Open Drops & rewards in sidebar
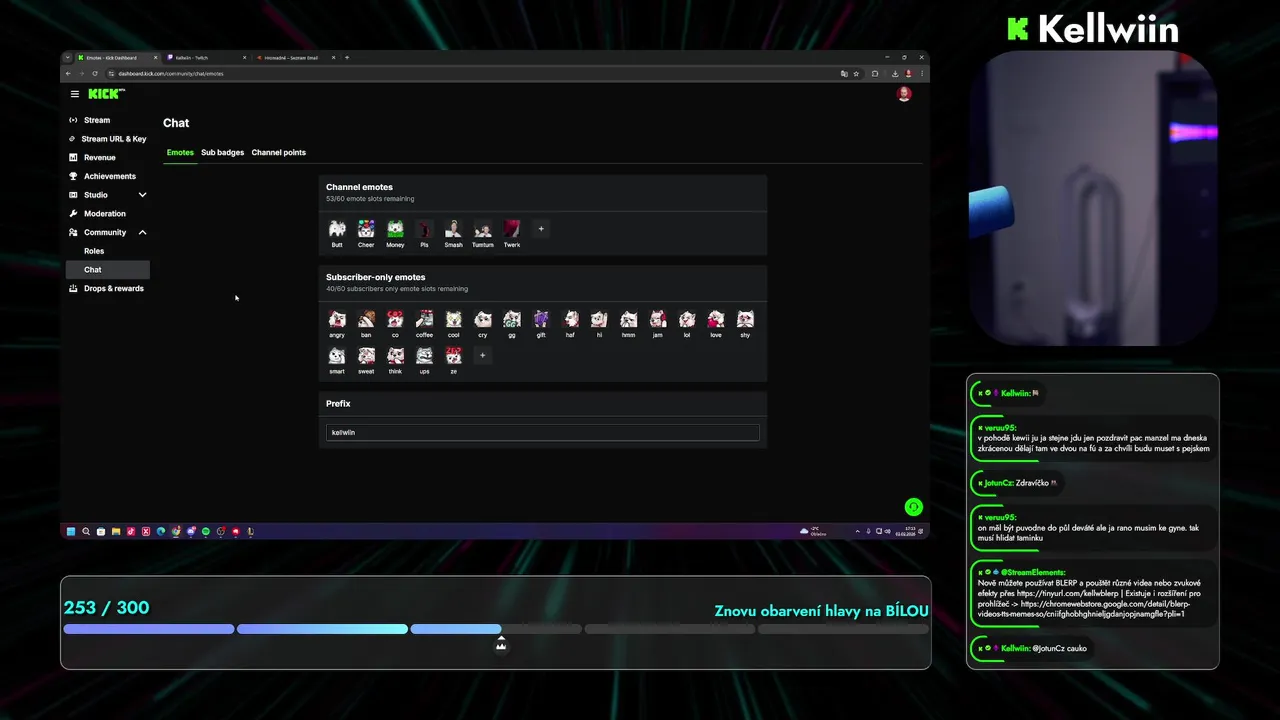 pos(108,288)
